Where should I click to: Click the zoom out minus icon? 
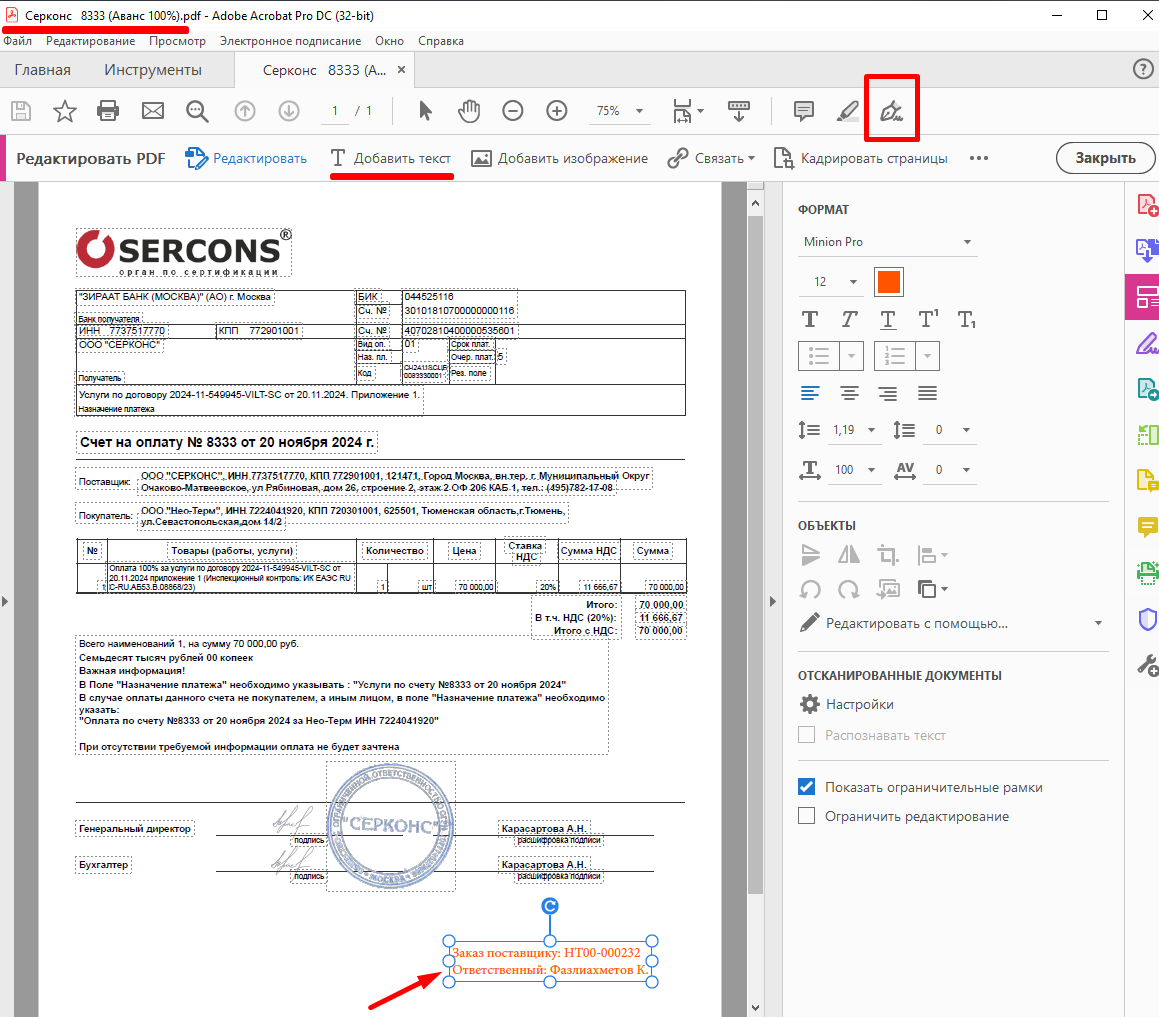click(512, 111)
